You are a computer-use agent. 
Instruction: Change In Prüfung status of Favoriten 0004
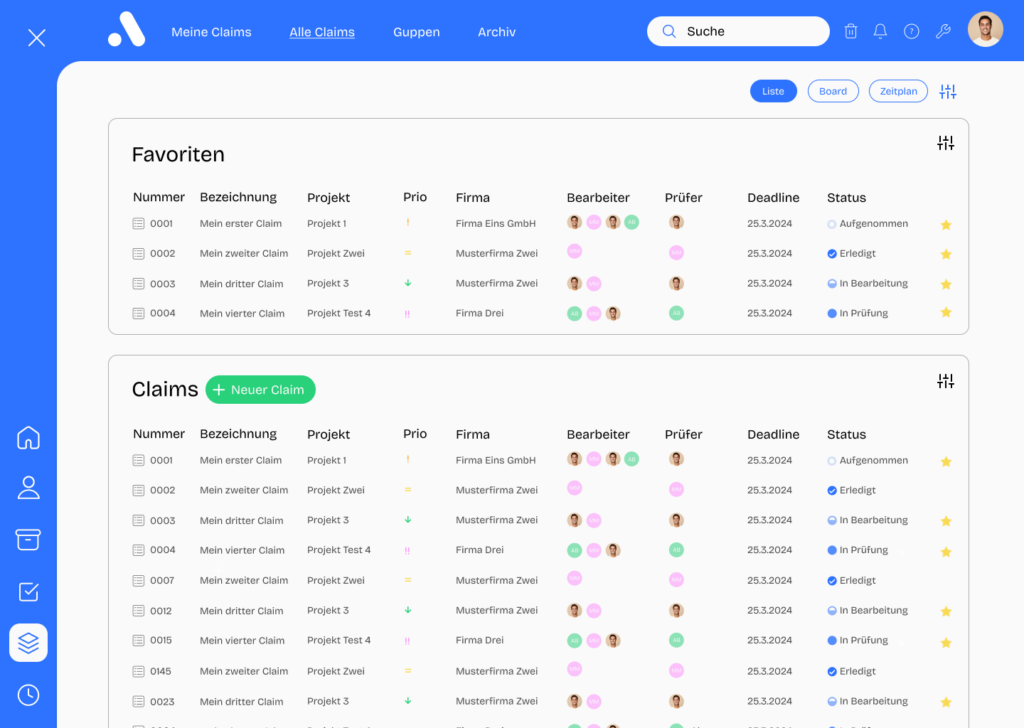coord(857,313)
